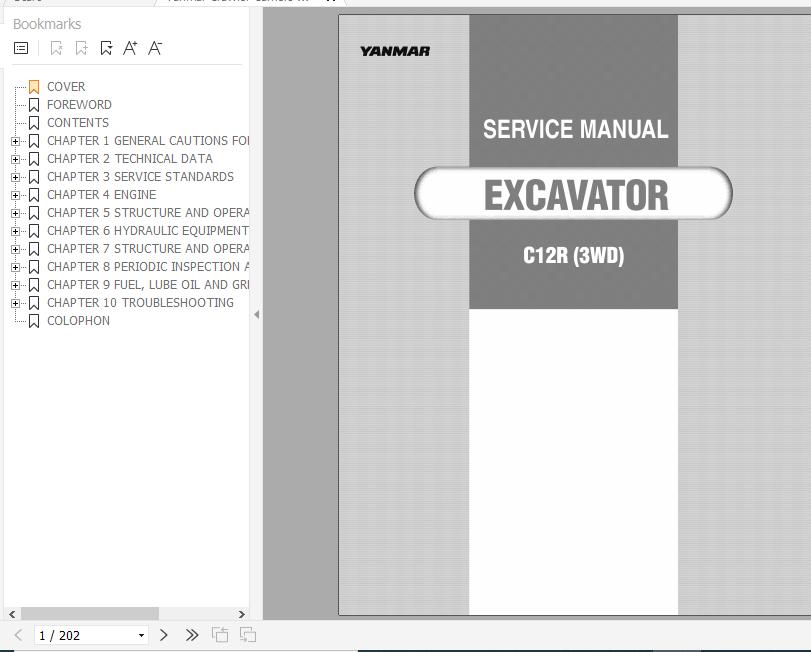
Task: Open the FOREWORD bookmark
Action: click(79, 104)
